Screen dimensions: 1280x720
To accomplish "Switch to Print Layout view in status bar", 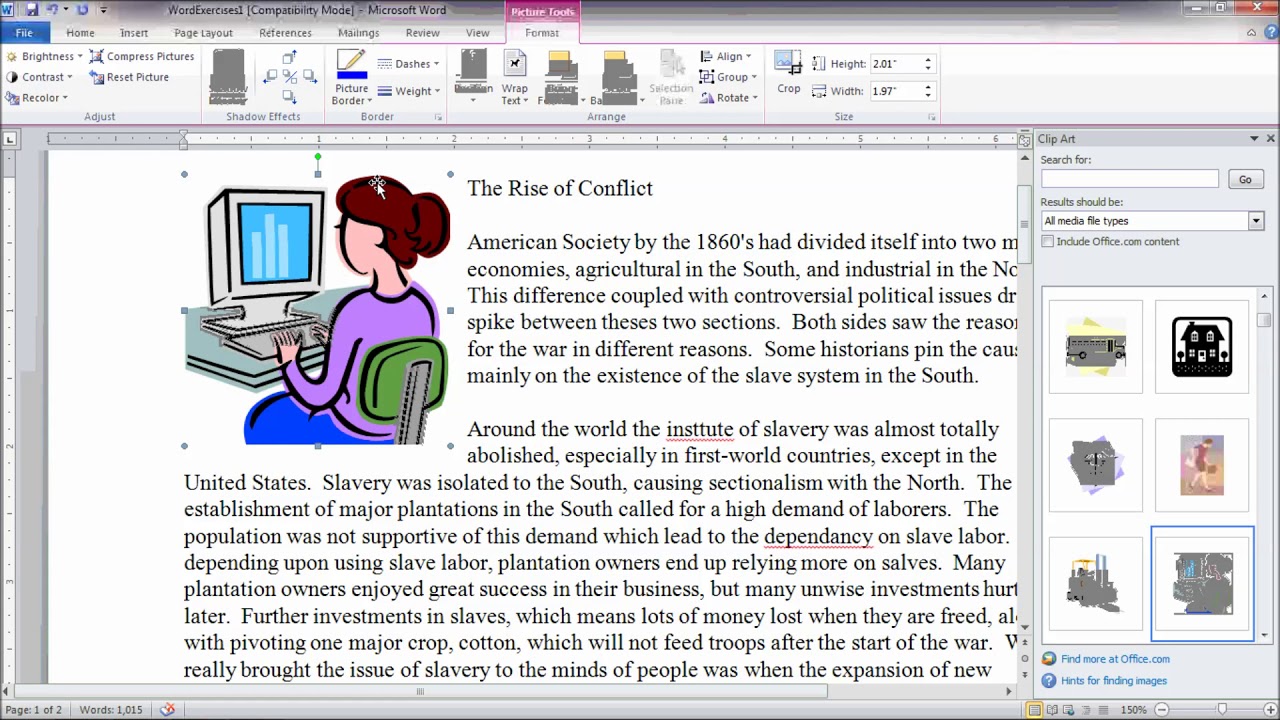I will point(1034,710).
